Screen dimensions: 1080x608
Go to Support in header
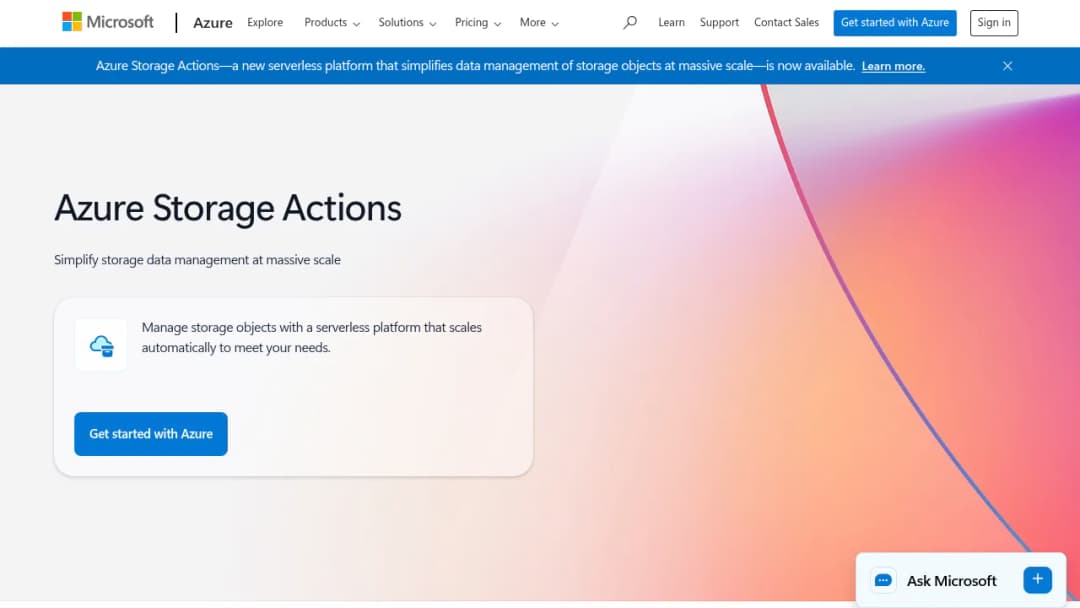pos(719,23)
